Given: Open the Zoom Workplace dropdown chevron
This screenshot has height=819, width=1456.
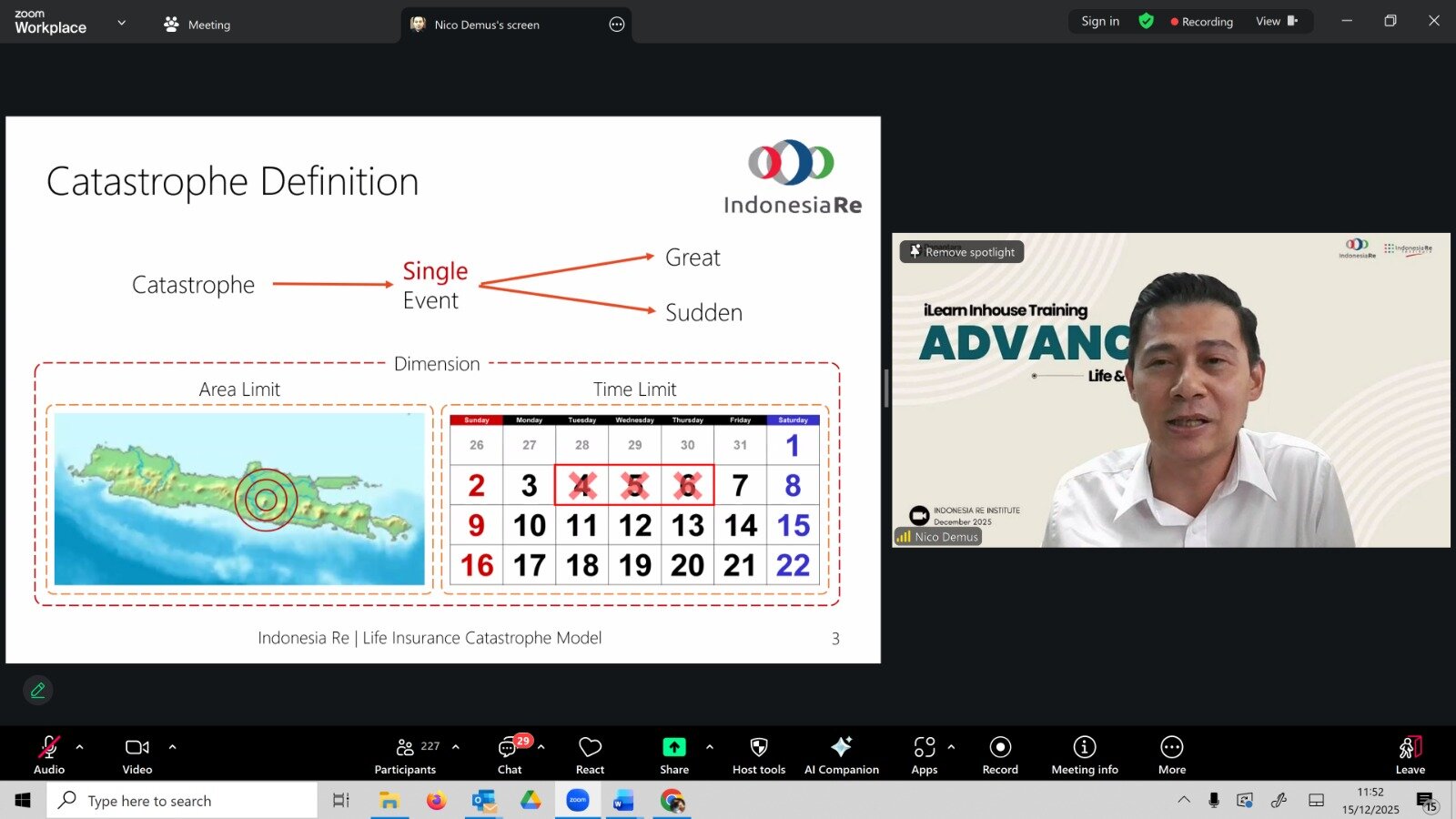Looking at the screenshot, I should pos(122,23).
